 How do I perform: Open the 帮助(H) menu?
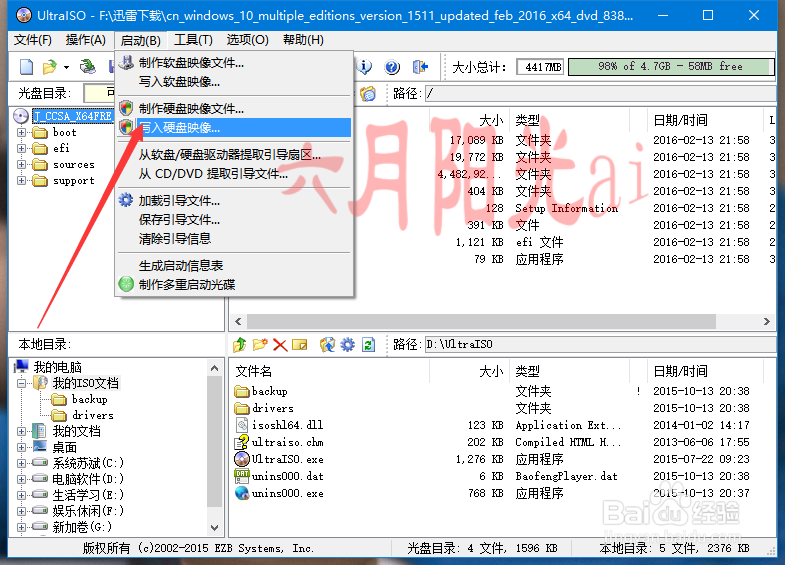coord(303,40)
